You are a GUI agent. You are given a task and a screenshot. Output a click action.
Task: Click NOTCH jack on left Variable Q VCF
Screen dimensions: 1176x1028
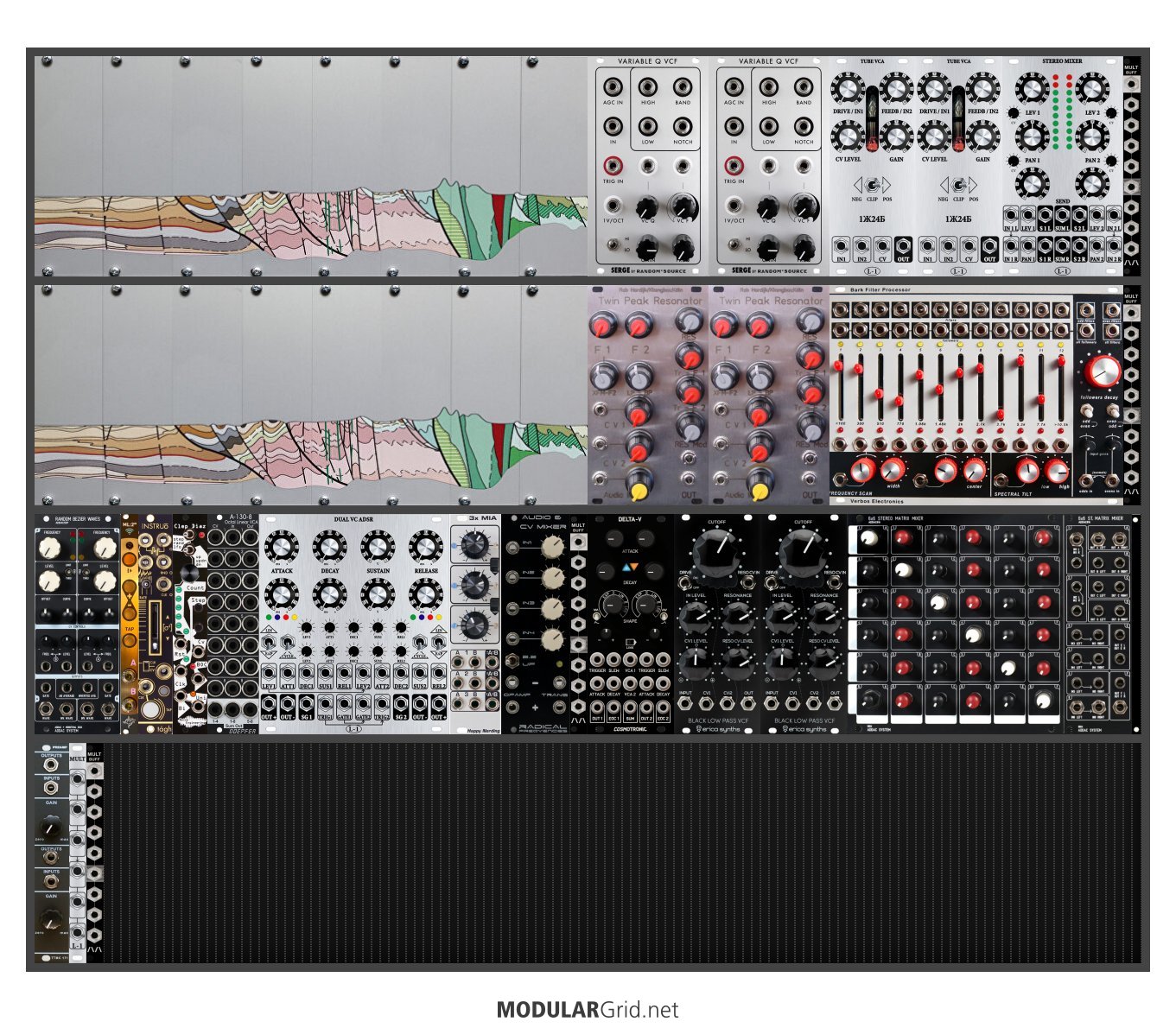point(683,126)
